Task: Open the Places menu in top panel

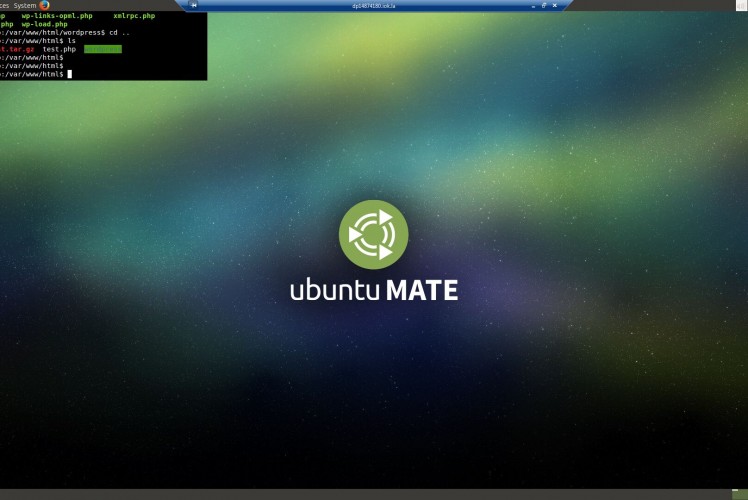Action: pos(4,5)
